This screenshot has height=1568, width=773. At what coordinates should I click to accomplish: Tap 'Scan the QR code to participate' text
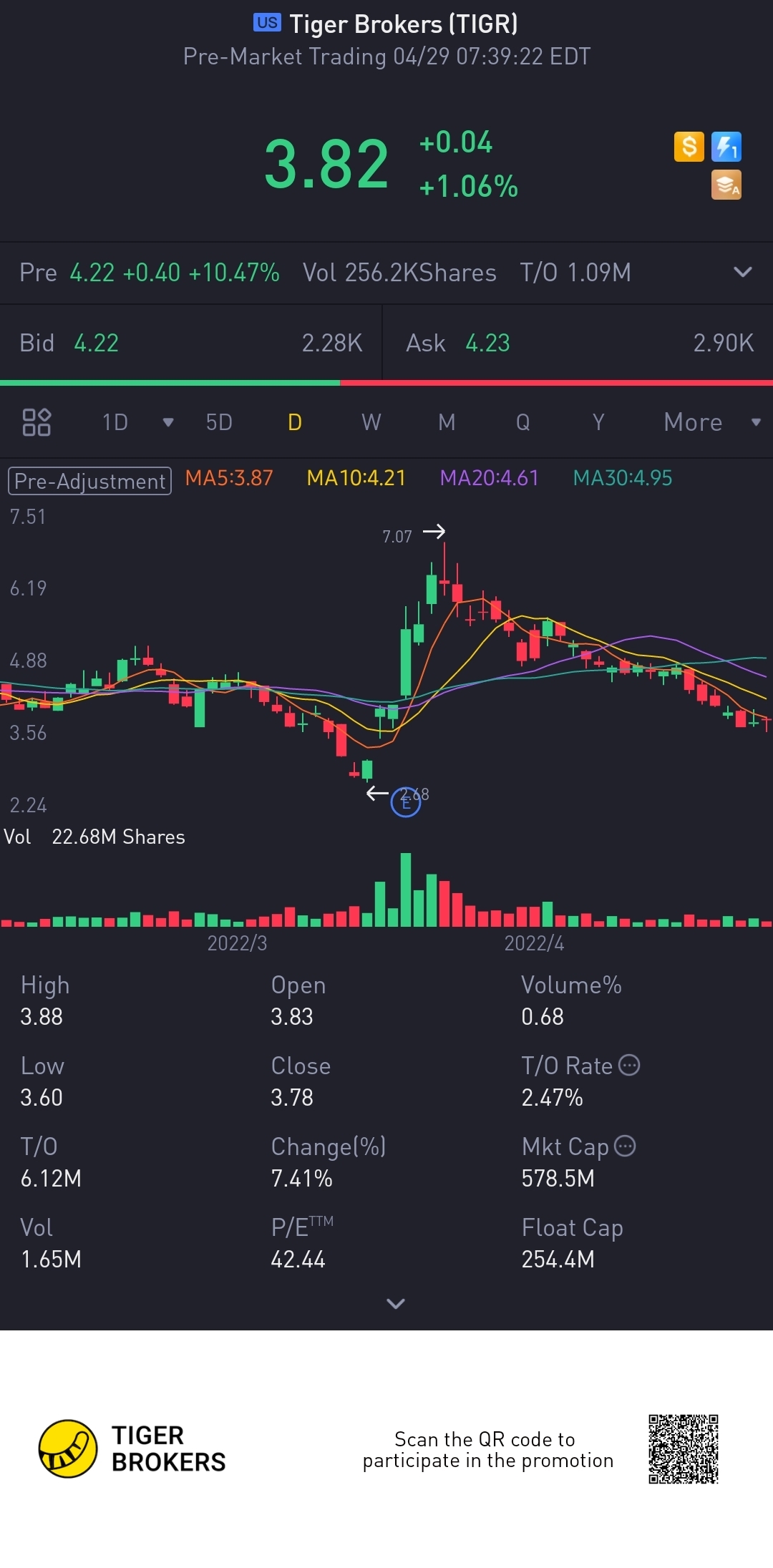tap(488, 1449)
